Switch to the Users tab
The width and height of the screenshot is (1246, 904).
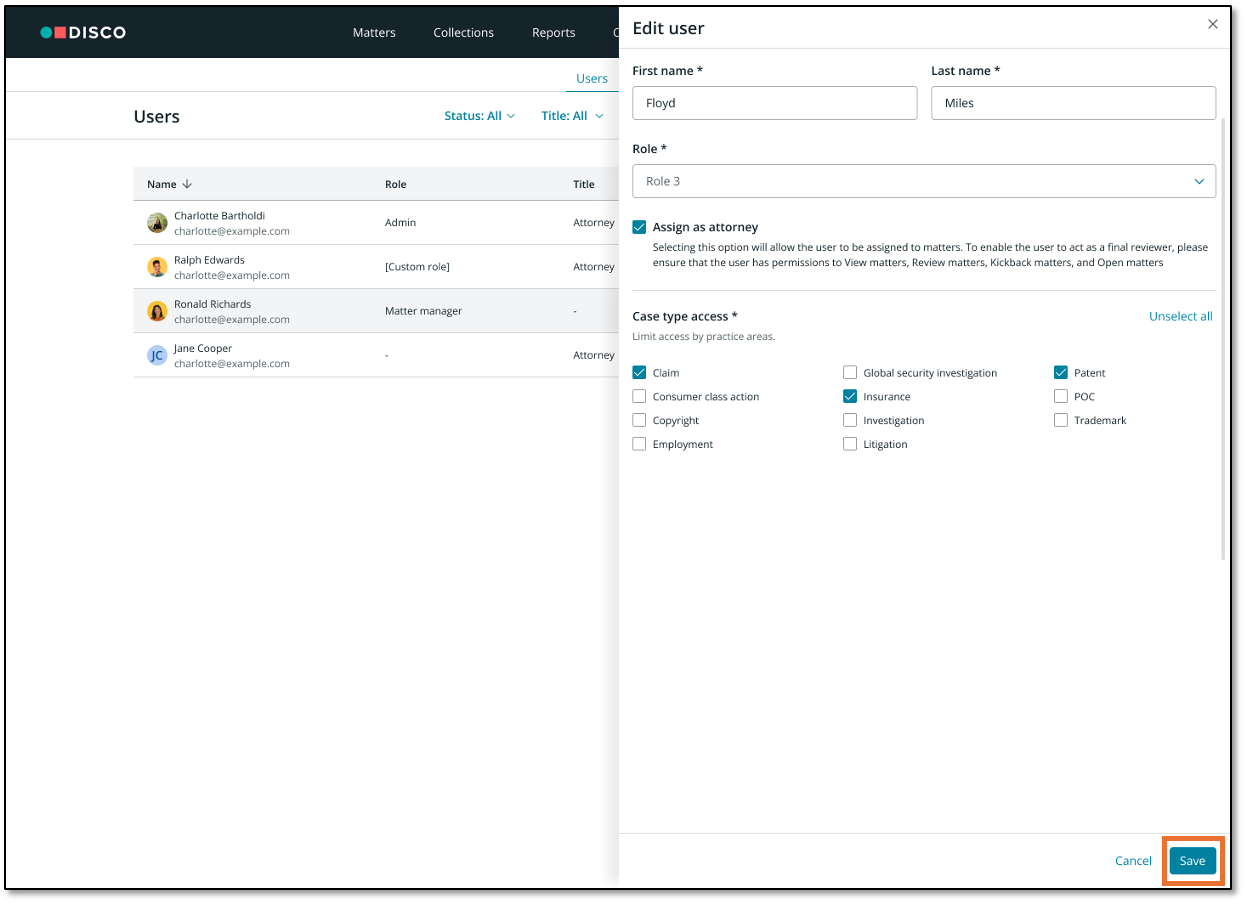pyautogui.click(x=591, y=79)
